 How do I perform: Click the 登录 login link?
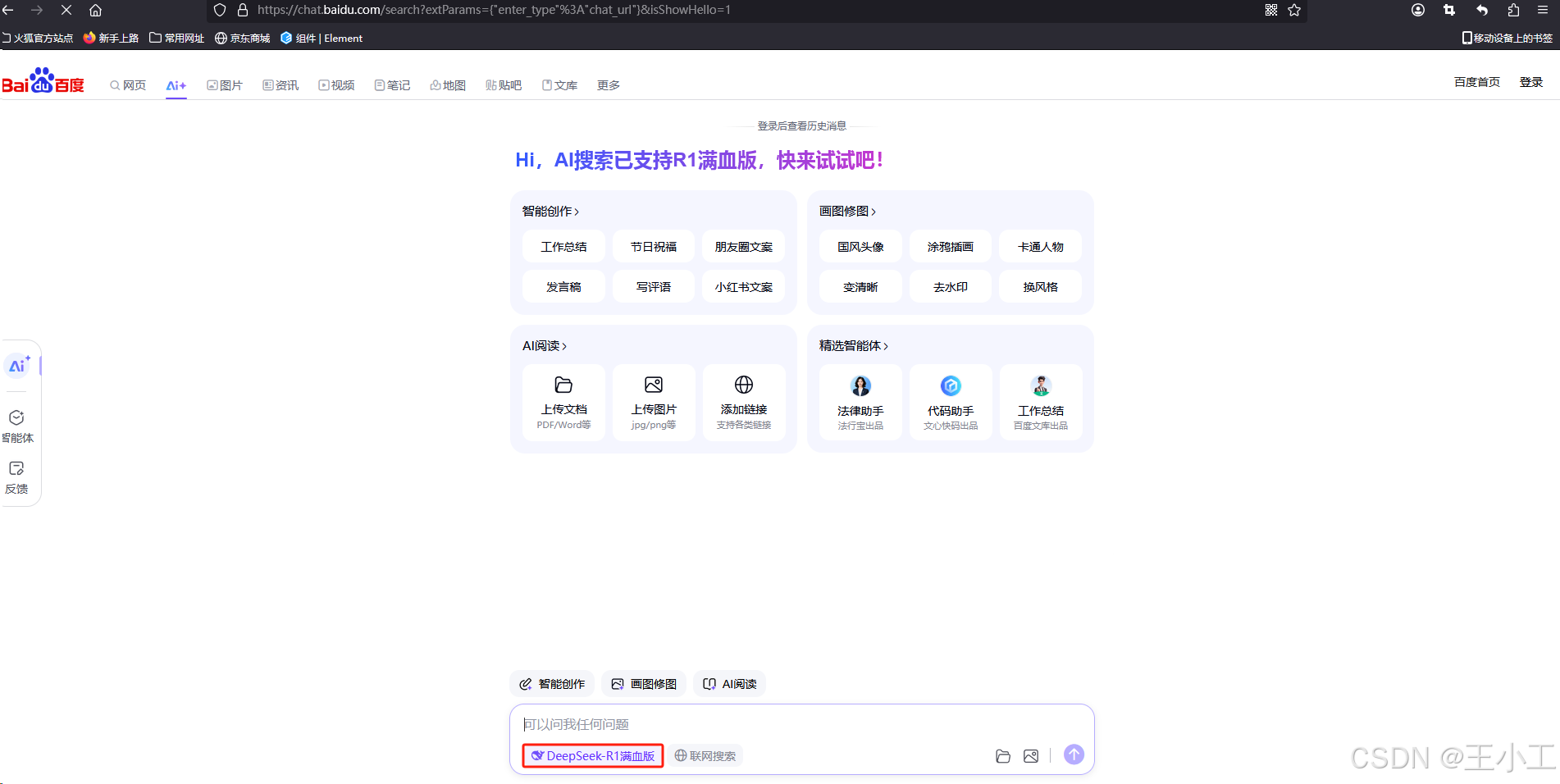coord(1531,82)
